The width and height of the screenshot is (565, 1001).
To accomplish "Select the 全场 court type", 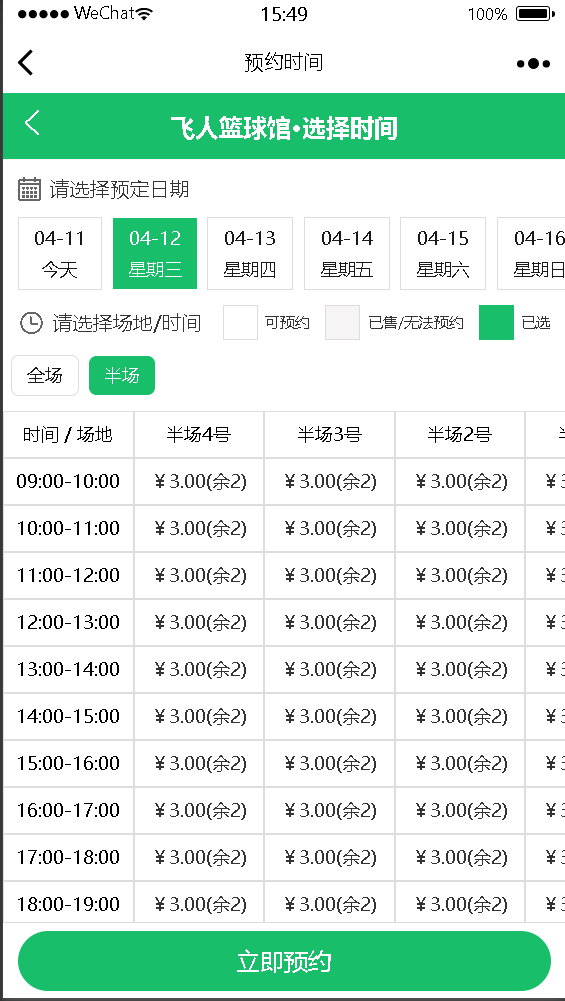I will coord(45,375).
